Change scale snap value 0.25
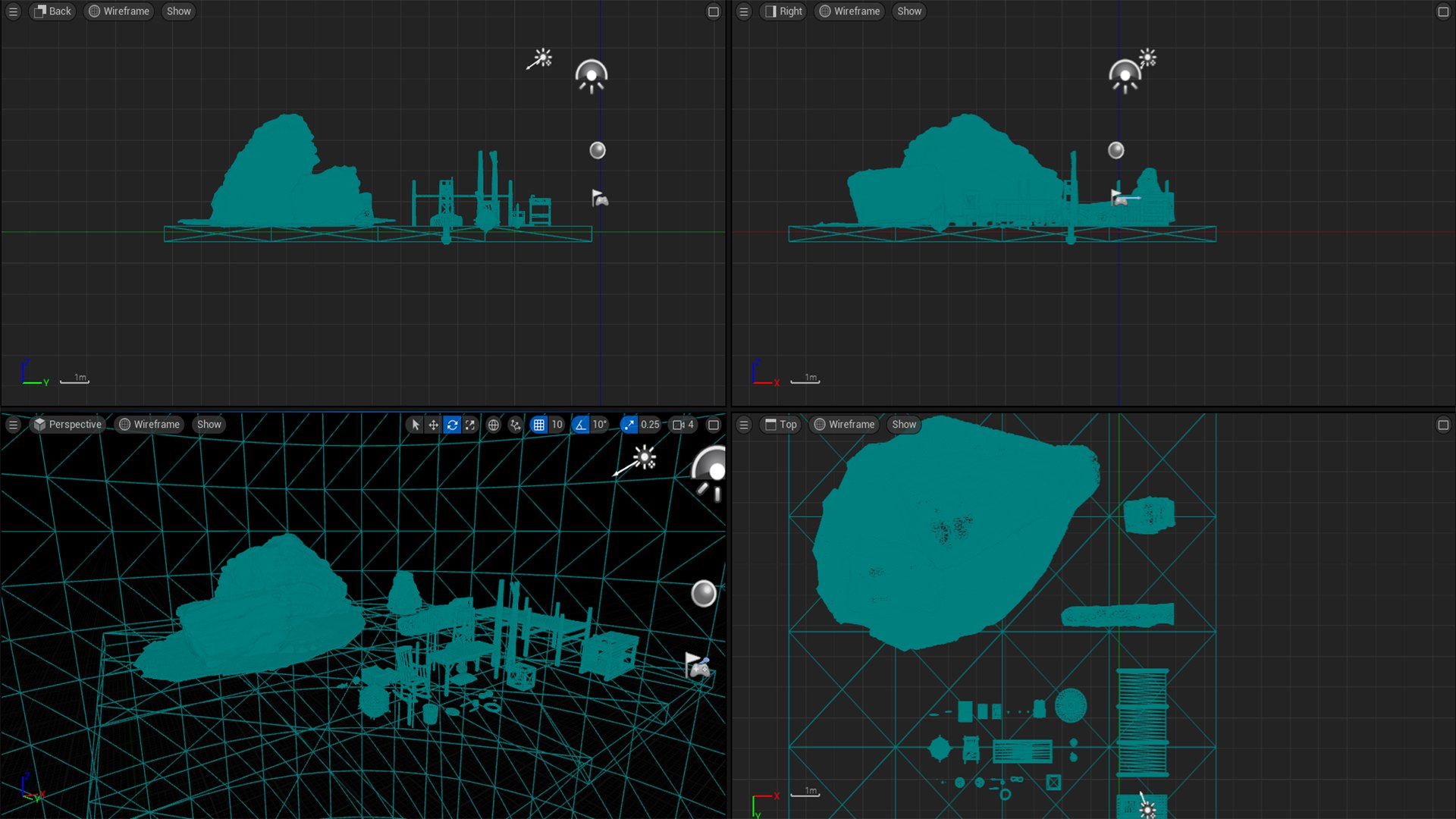The image size is (1456, 819). click(650, 425)
